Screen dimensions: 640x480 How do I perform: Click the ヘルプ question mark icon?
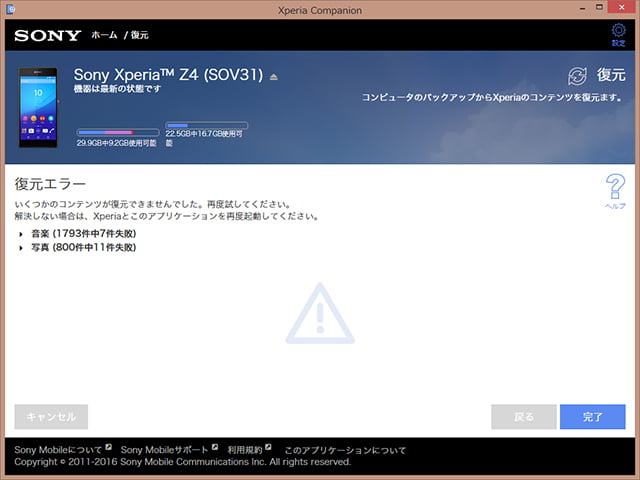coord(615,187)
